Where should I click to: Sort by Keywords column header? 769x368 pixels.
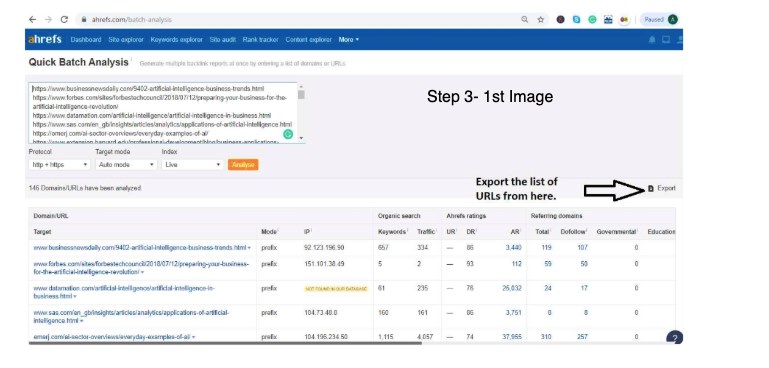392,232
